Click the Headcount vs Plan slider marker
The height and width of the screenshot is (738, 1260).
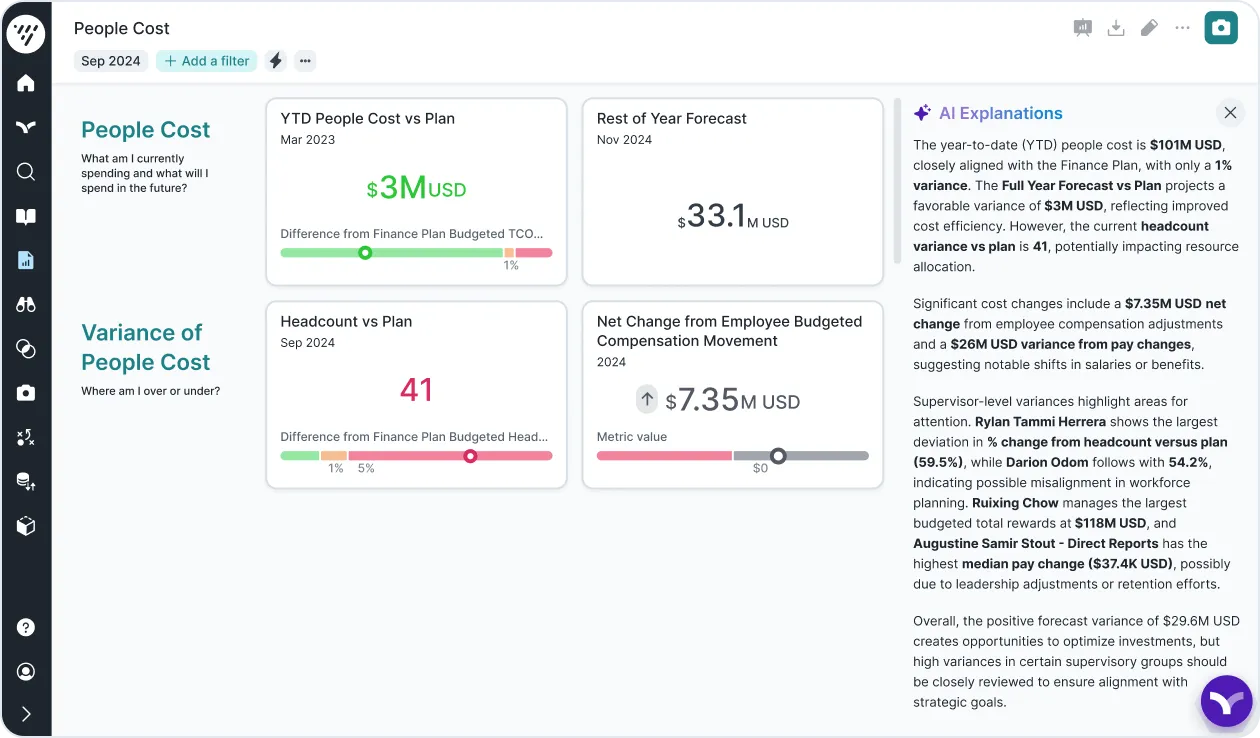470,456
